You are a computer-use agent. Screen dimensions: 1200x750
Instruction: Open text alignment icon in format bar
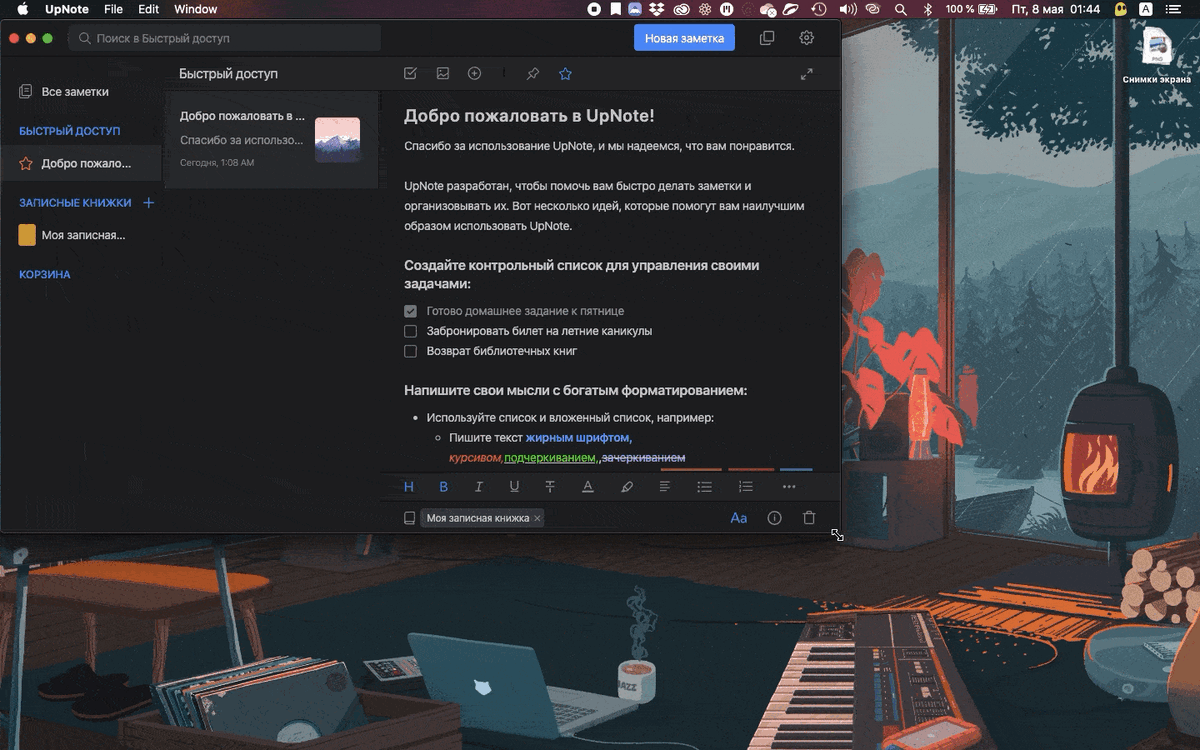pos(665,487)
